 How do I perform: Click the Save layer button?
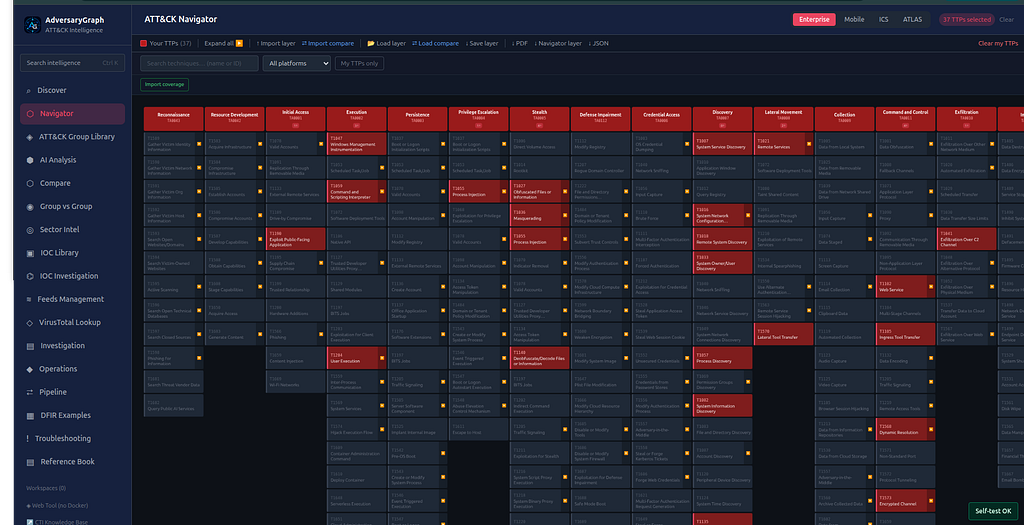482,44
